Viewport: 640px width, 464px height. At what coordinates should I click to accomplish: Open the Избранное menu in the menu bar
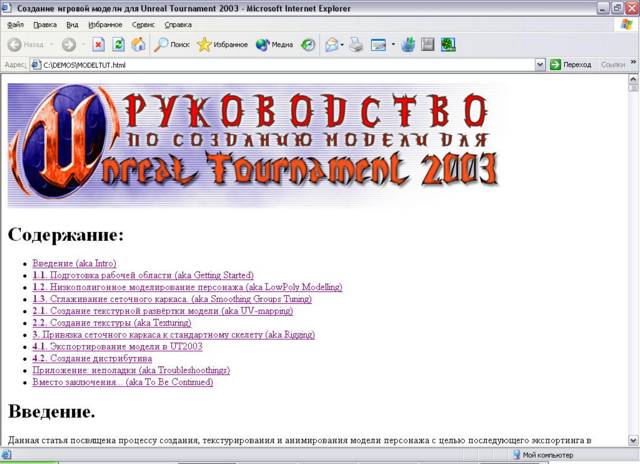tap(105, 25)
